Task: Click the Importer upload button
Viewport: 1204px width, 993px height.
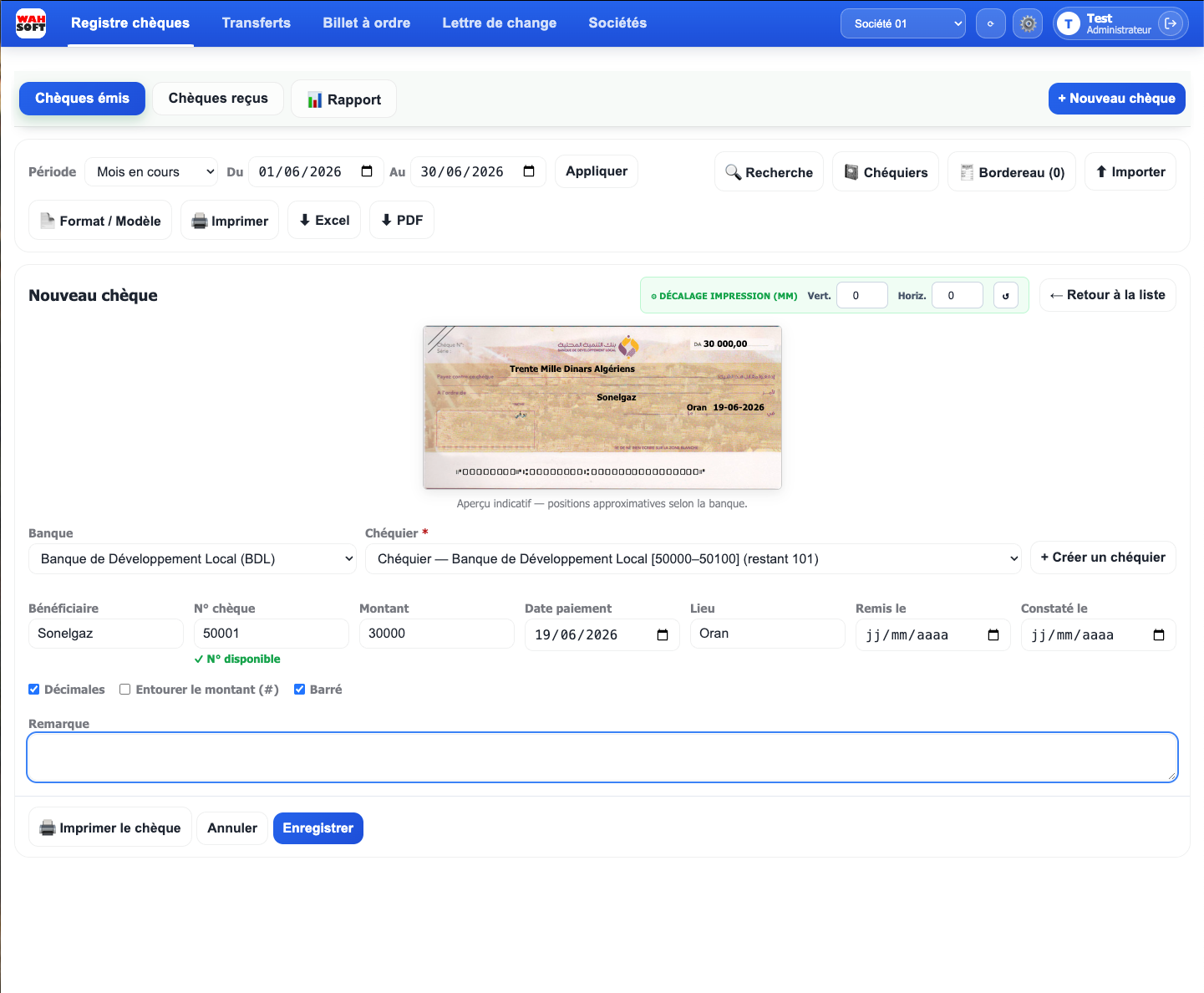Action: coord(1130,171)
